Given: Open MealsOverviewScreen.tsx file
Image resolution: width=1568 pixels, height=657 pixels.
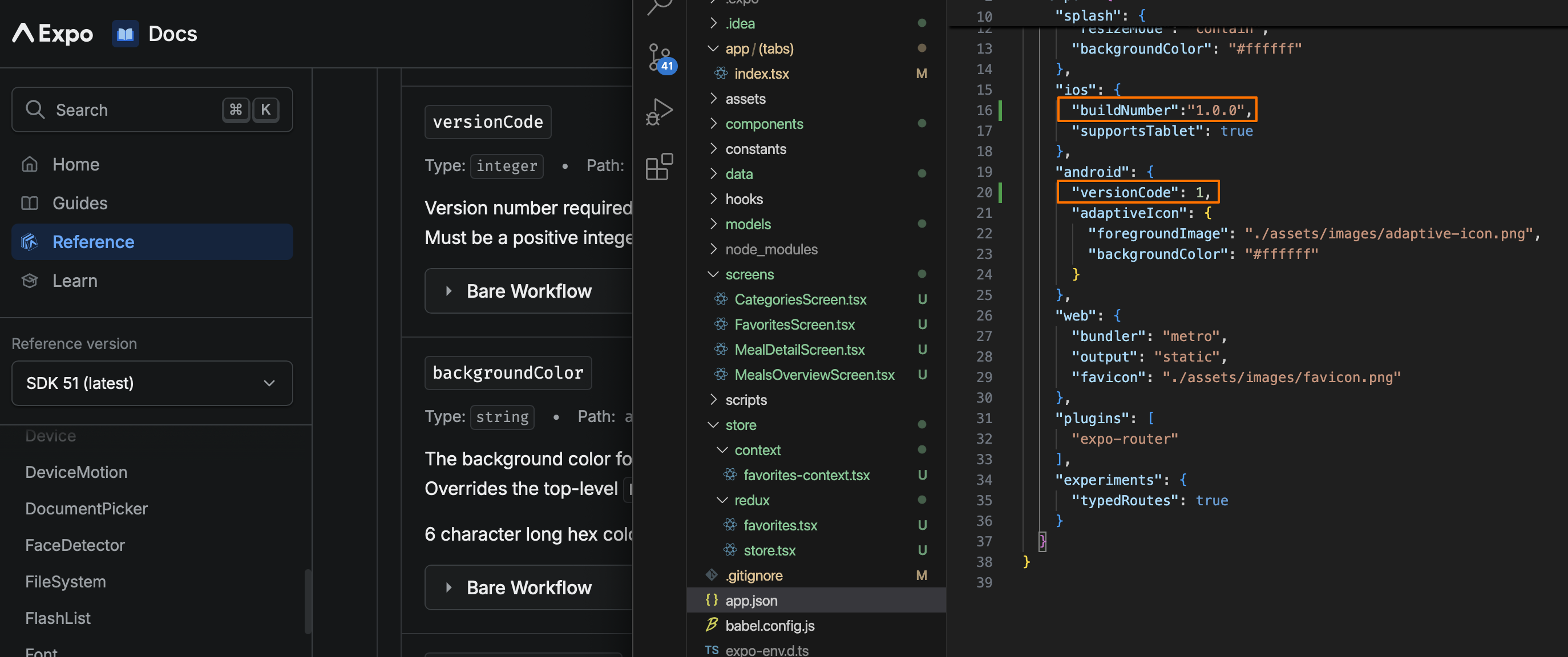Looking at the screenshot, I should [815, 374].
